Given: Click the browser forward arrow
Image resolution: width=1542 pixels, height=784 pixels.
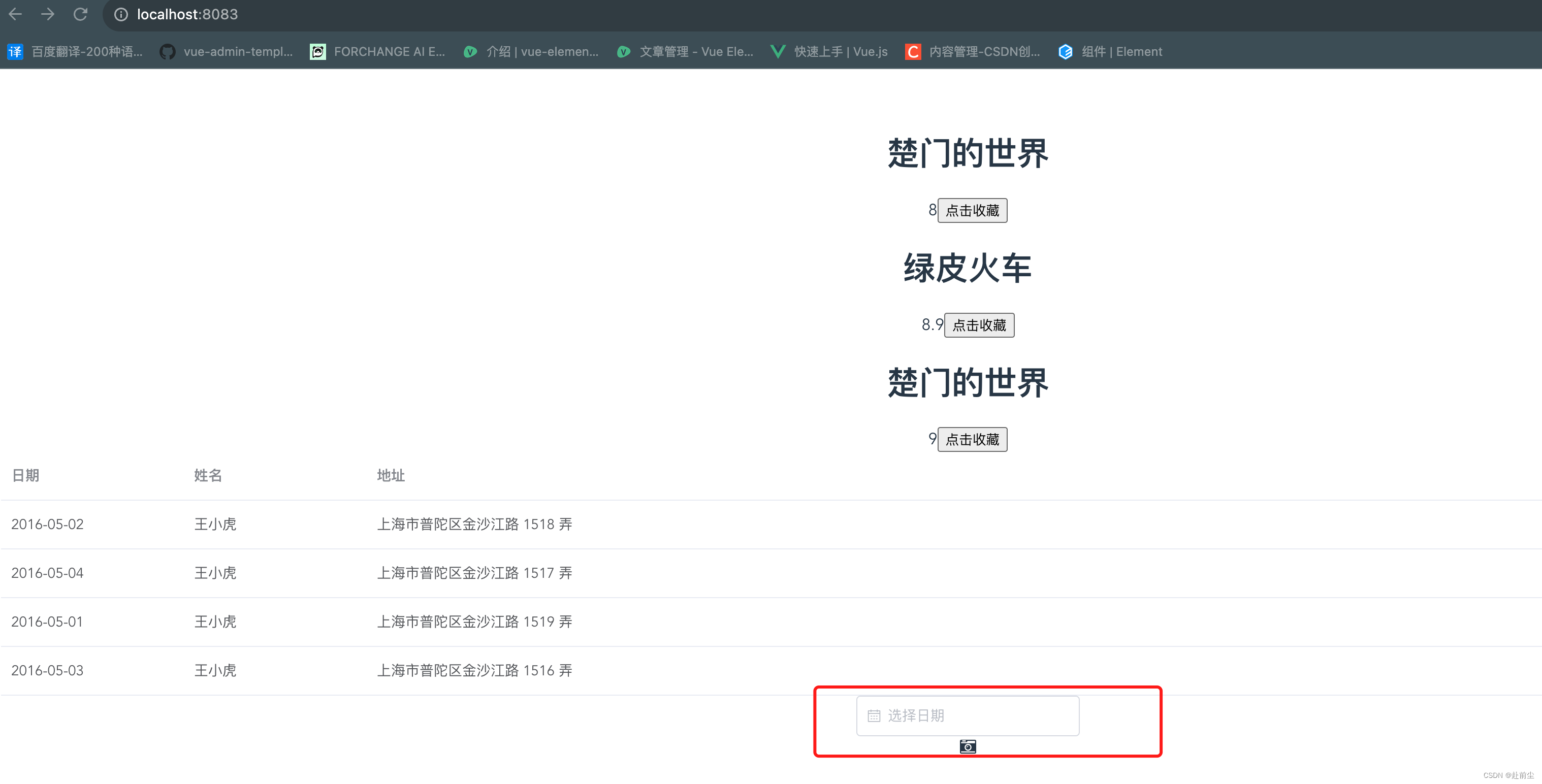Looking at the screenshot, I should 48,14.
